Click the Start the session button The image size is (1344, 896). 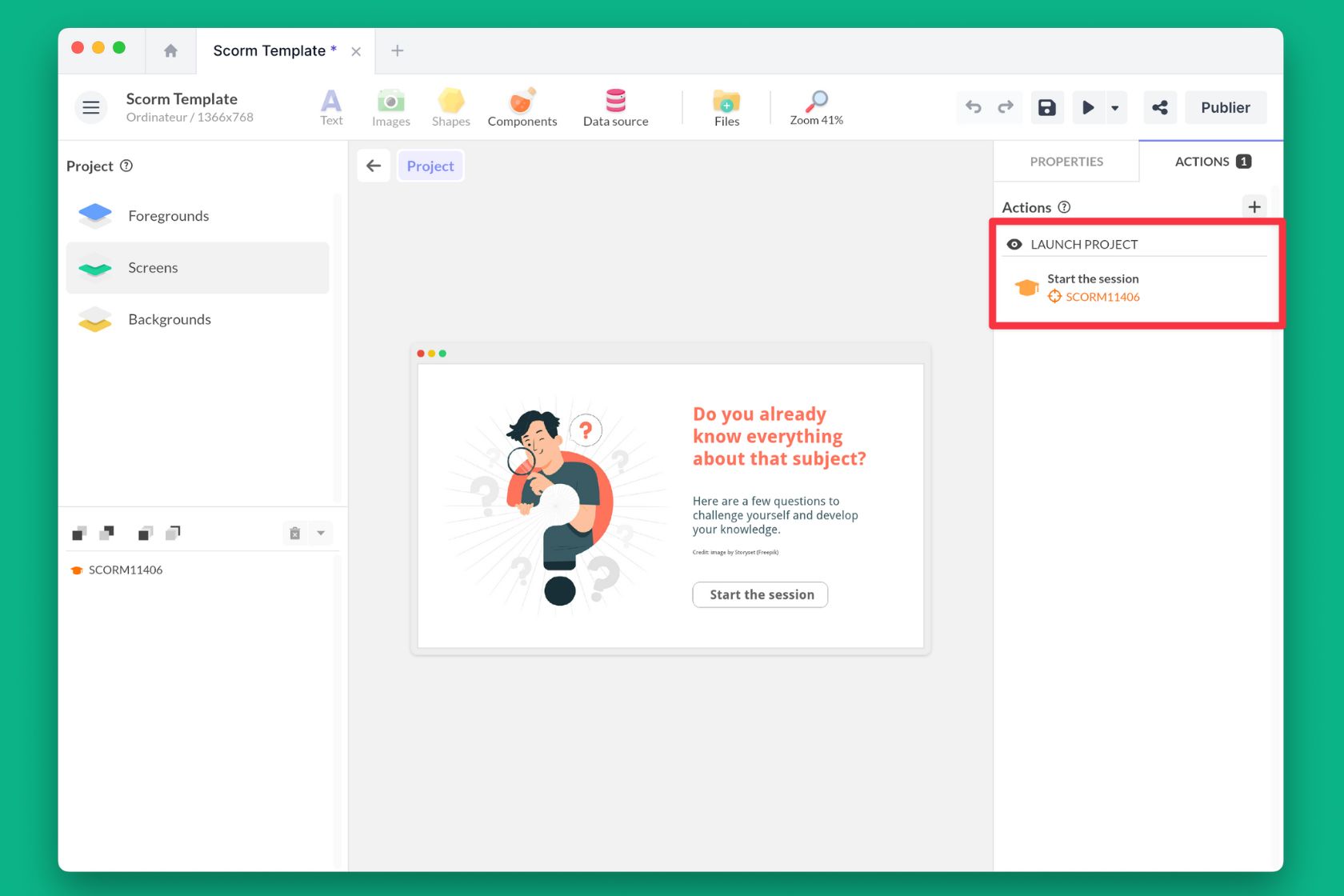coord(760,594)
